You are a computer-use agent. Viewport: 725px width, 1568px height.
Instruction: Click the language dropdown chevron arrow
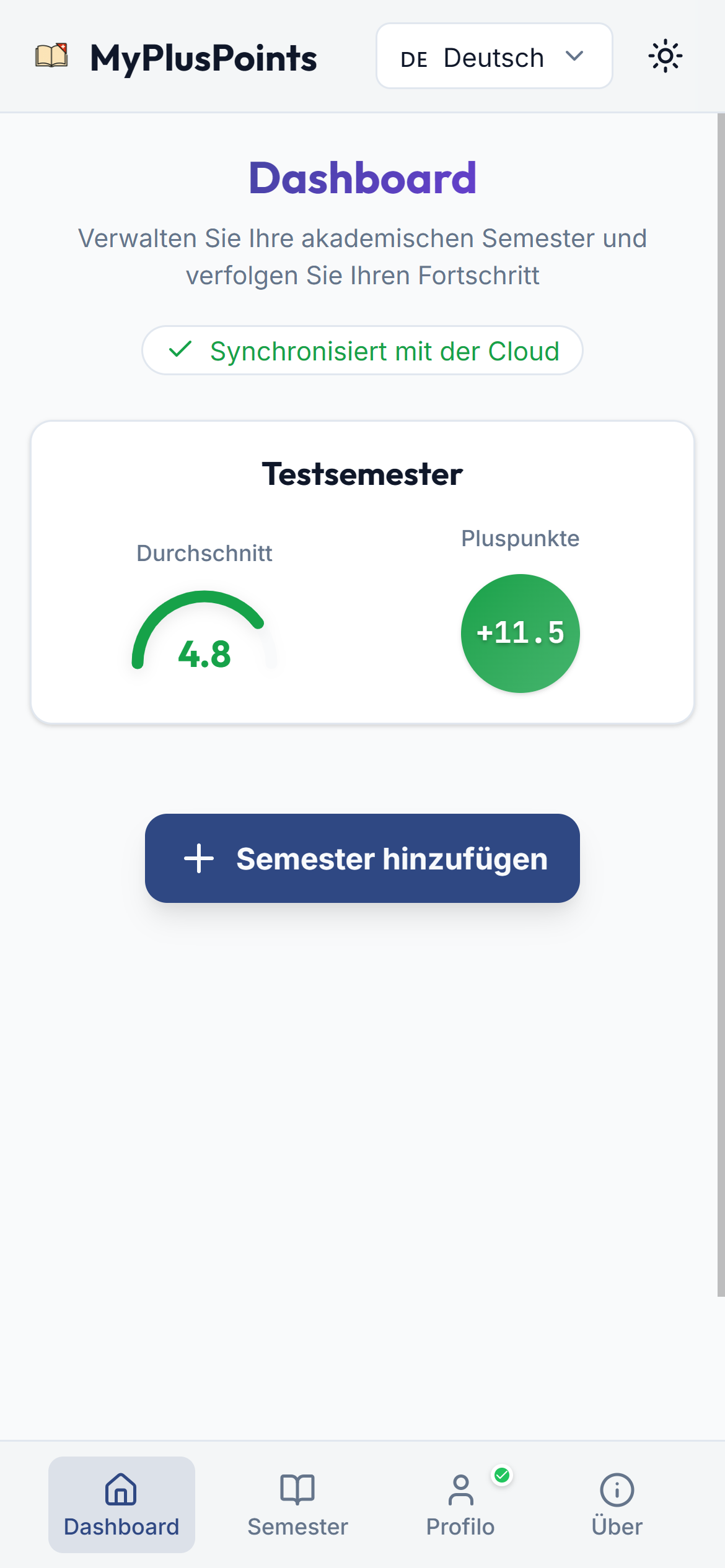point(574,56)
